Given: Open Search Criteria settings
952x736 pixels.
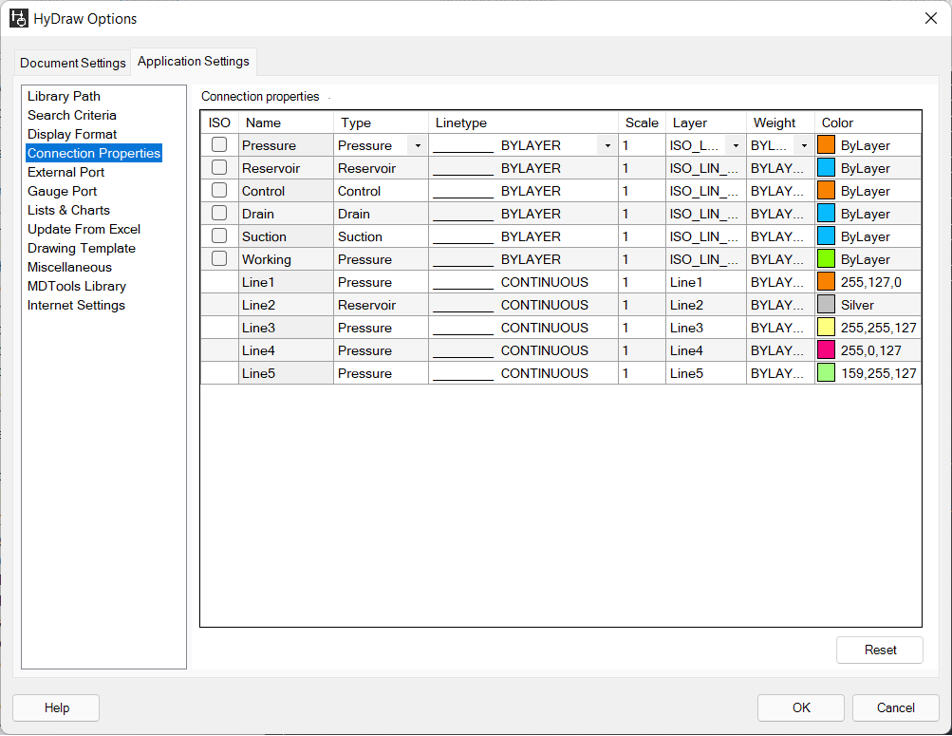Looking at the screenshot, I should tap(72, 115).
